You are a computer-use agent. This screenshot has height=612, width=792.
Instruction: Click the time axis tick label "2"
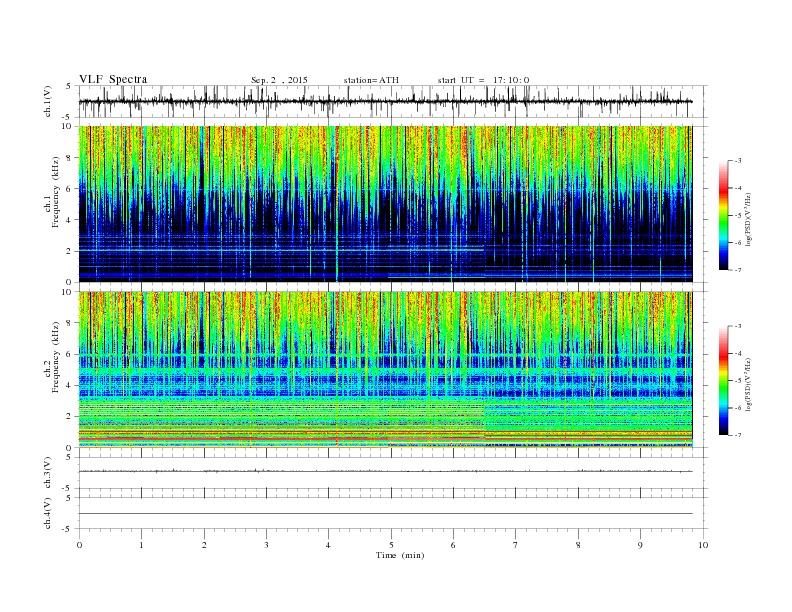click(204, 545)
